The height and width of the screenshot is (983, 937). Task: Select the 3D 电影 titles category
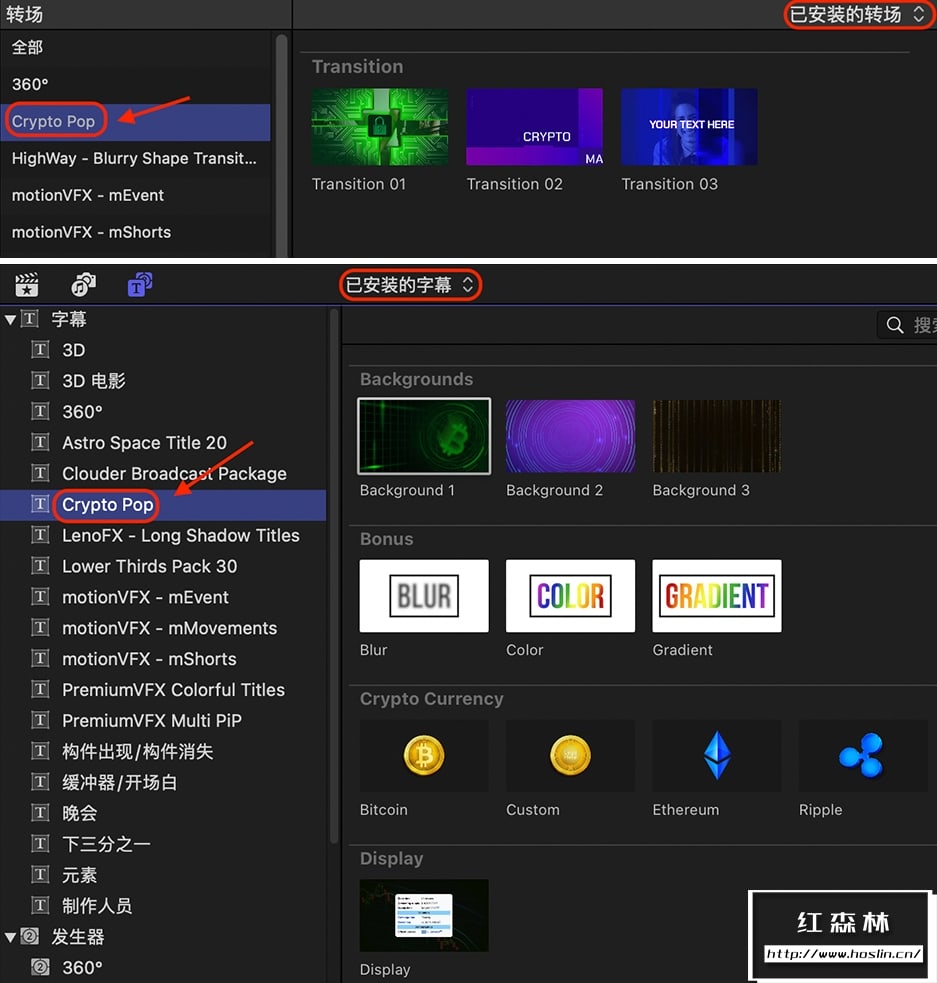(163, 381)
